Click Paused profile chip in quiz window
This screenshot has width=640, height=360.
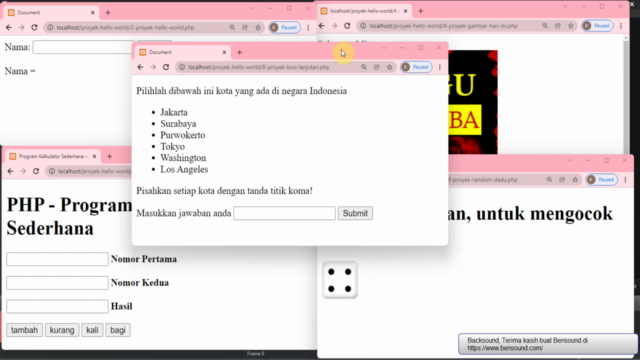coord(416,67)
